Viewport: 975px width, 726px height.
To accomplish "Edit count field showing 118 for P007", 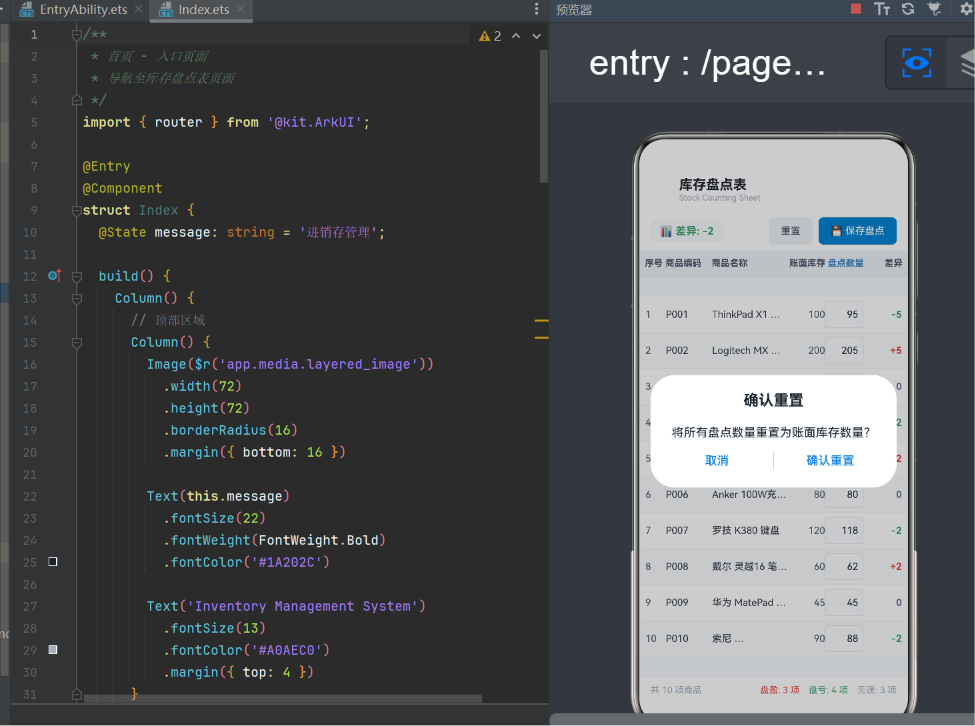I will pos(844,531).
